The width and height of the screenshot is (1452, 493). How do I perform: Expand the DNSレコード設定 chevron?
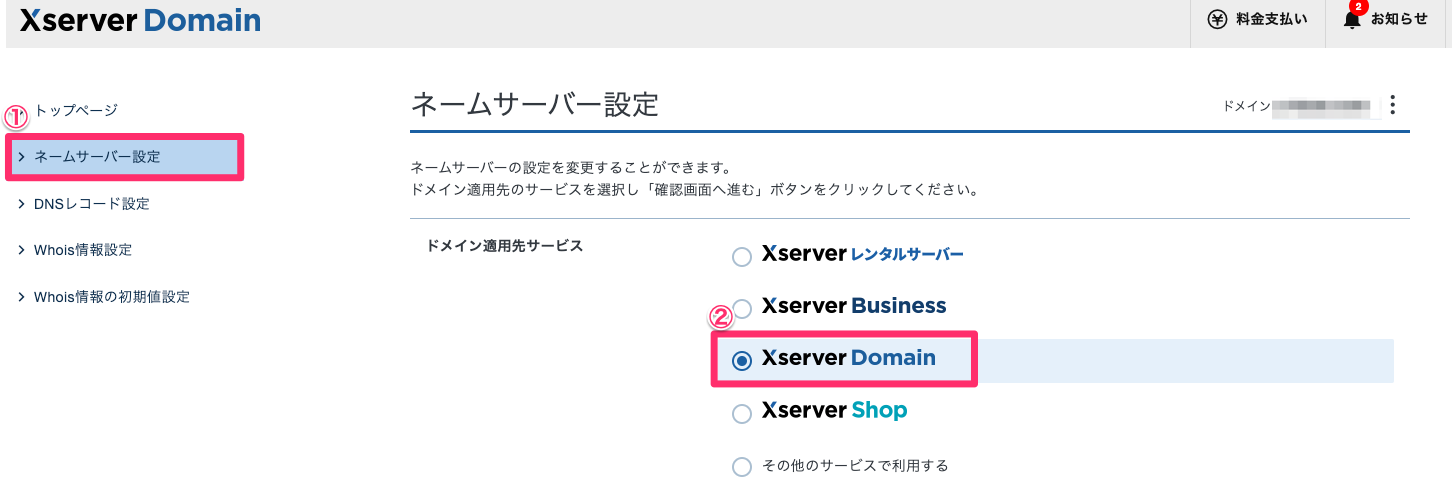(22, 204)
